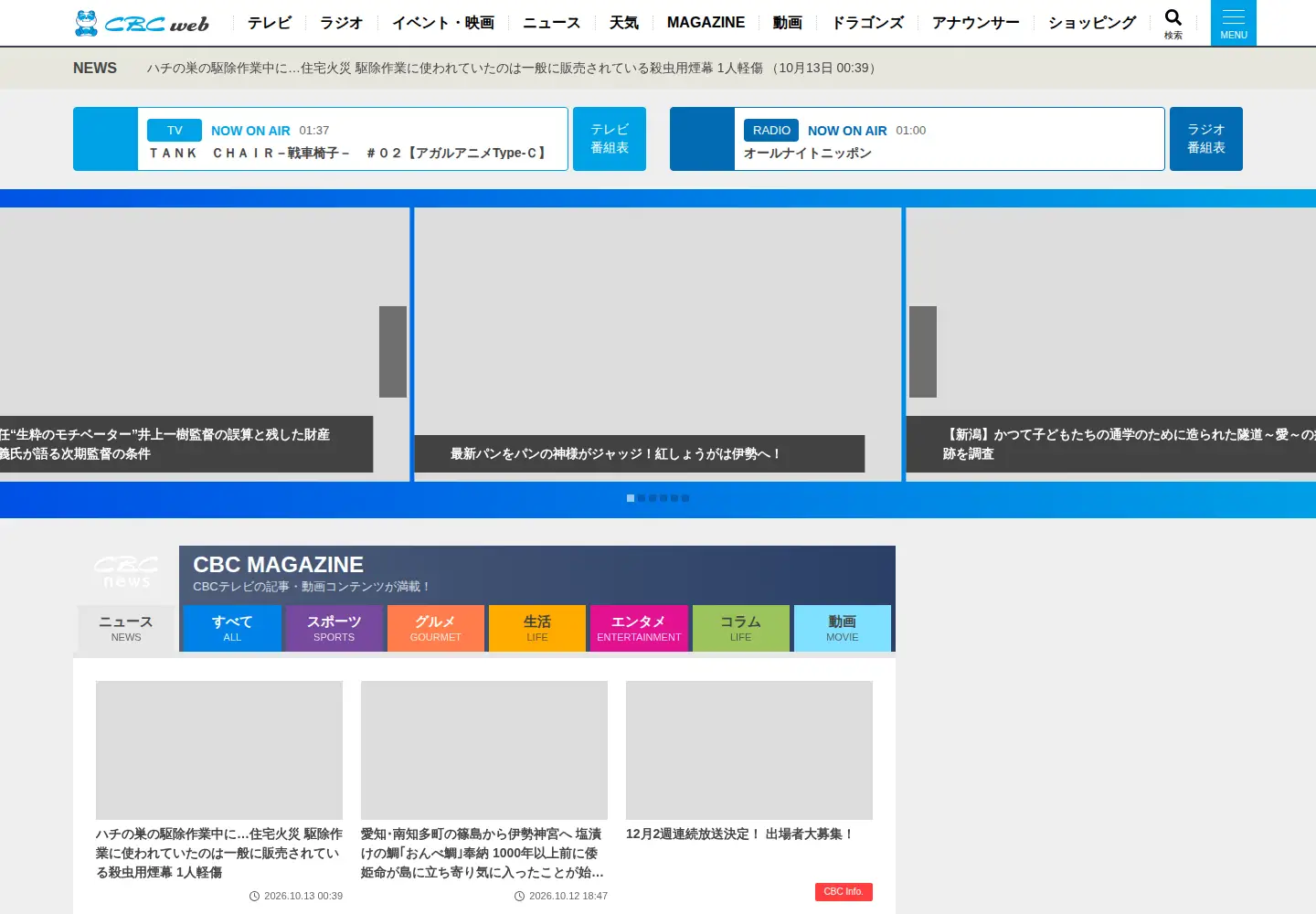Open イベント・映画 navigation item
Screen dimensions: 1316x914
coord(443,22)
